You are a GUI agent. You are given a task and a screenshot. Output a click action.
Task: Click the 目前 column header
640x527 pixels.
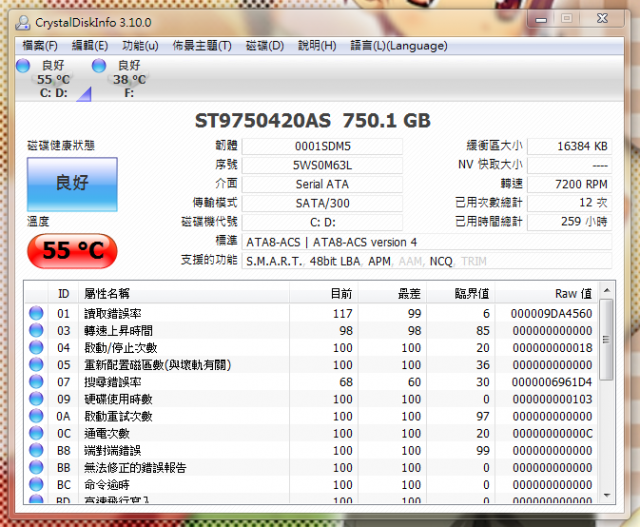pos(324,293)
